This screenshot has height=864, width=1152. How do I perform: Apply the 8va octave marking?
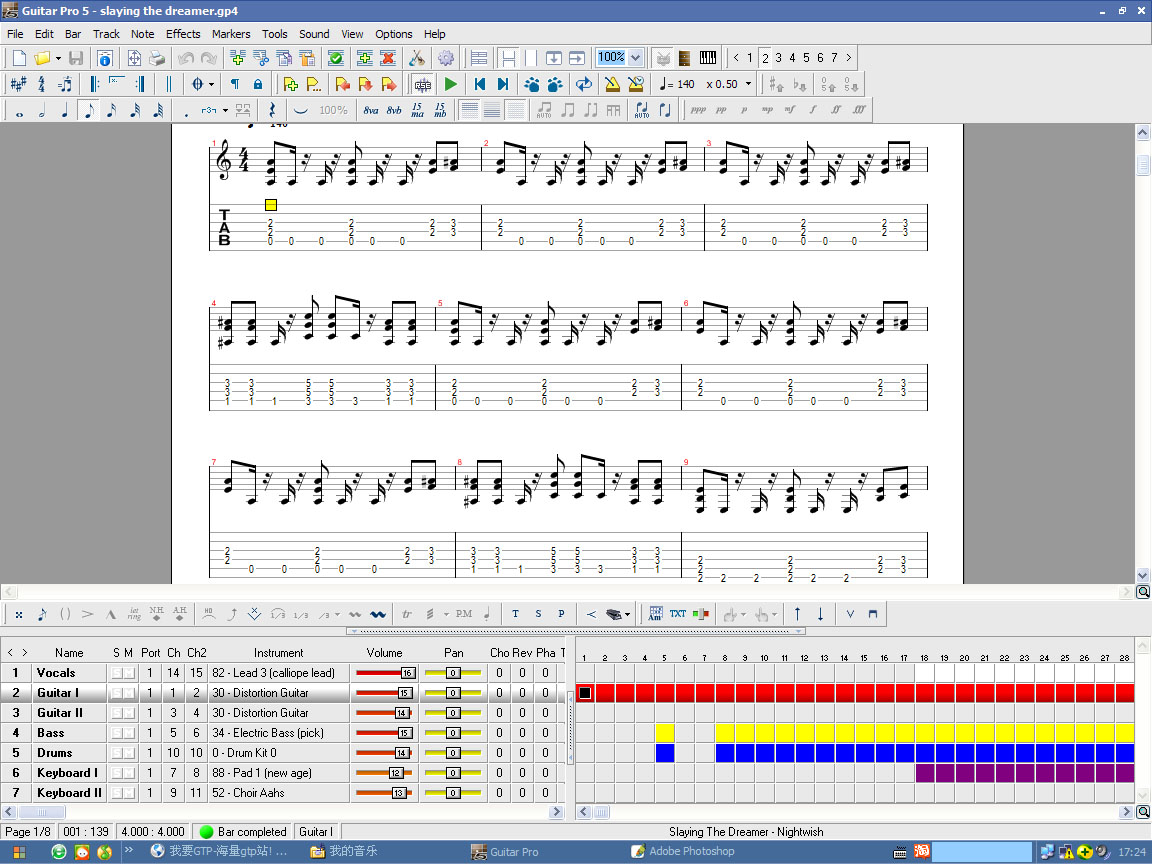(x=371, y=110)
